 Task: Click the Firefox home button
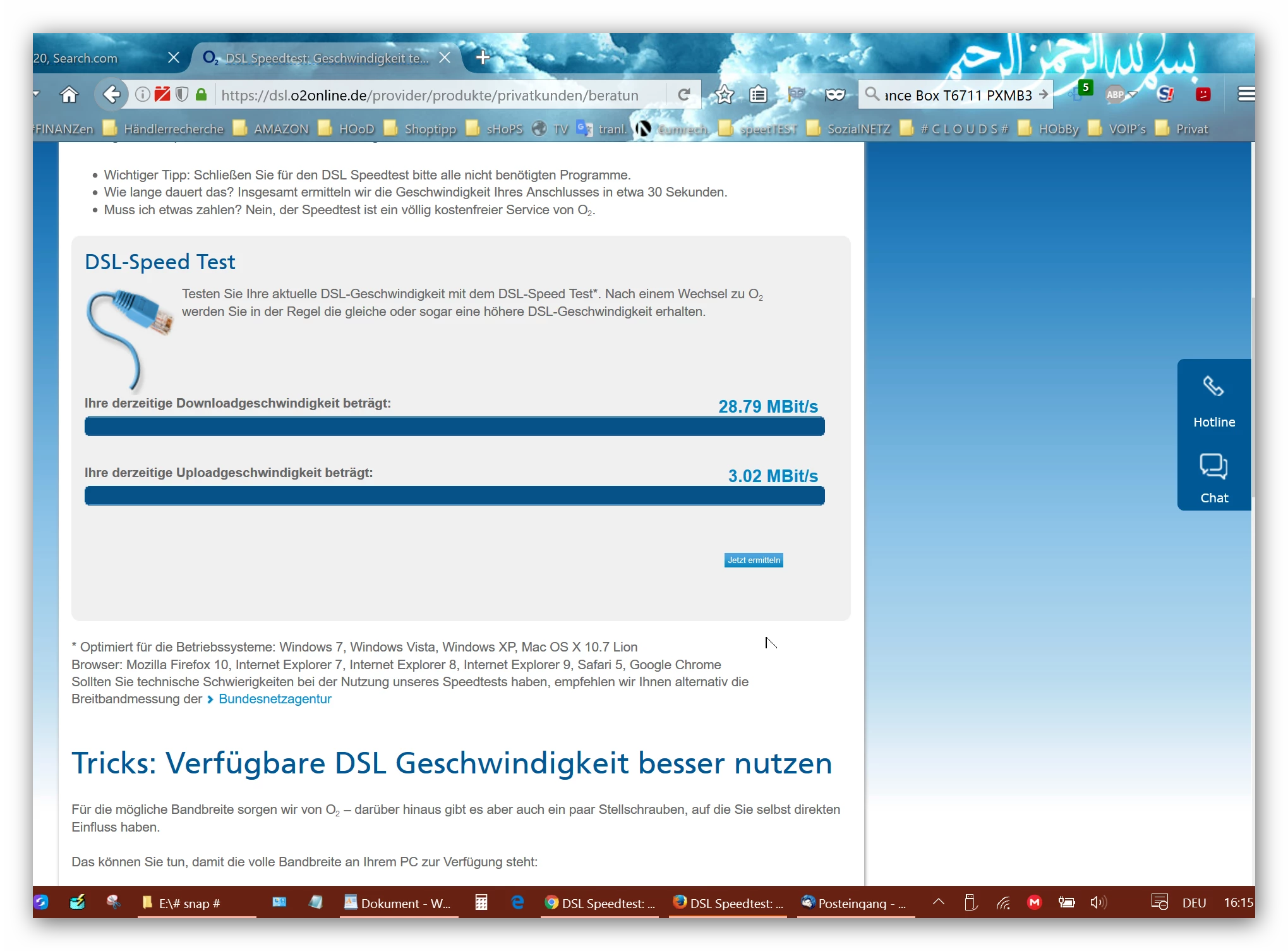pos(69,95)
